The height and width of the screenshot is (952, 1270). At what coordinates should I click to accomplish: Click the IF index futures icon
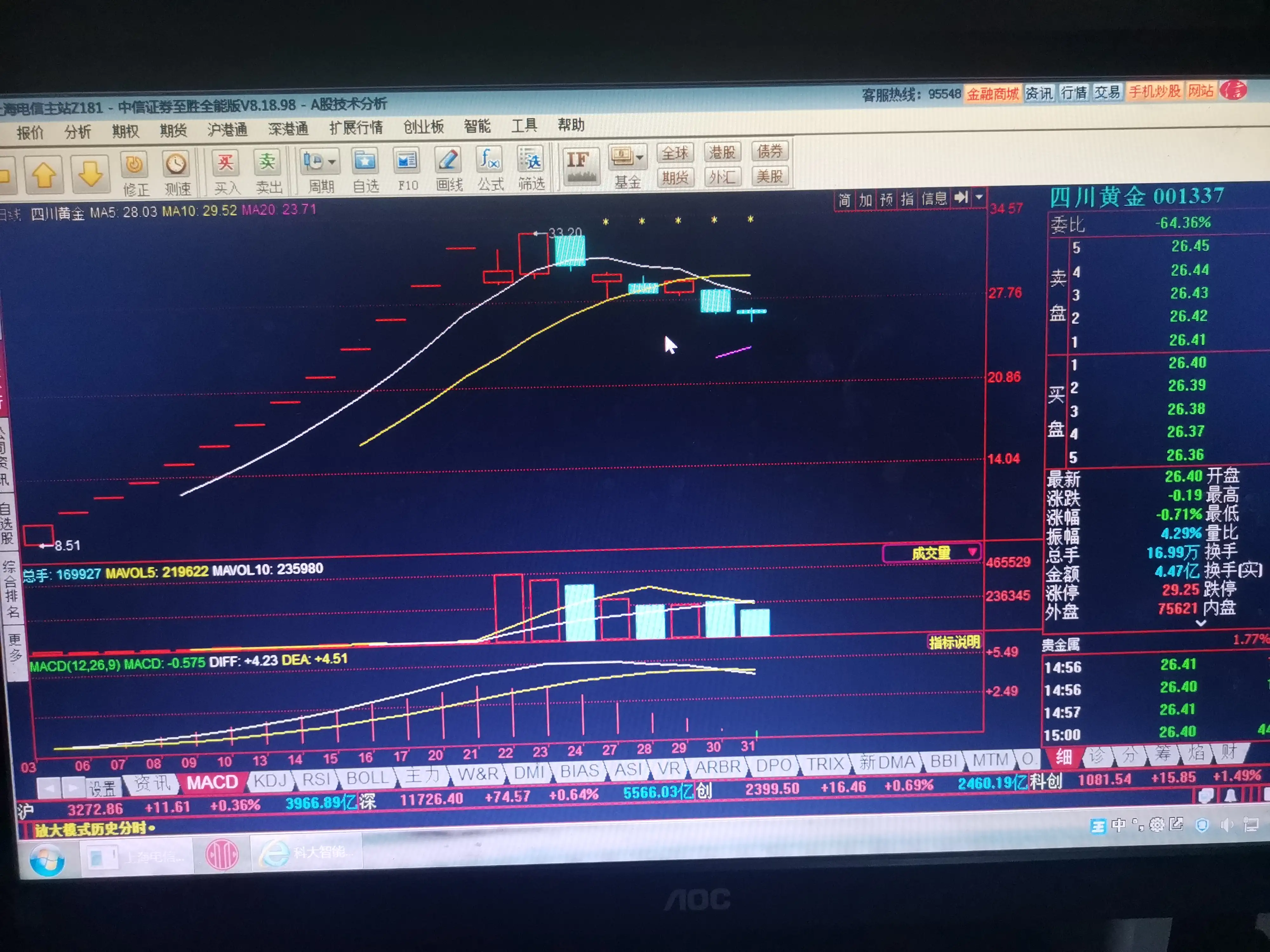[581, 165]
